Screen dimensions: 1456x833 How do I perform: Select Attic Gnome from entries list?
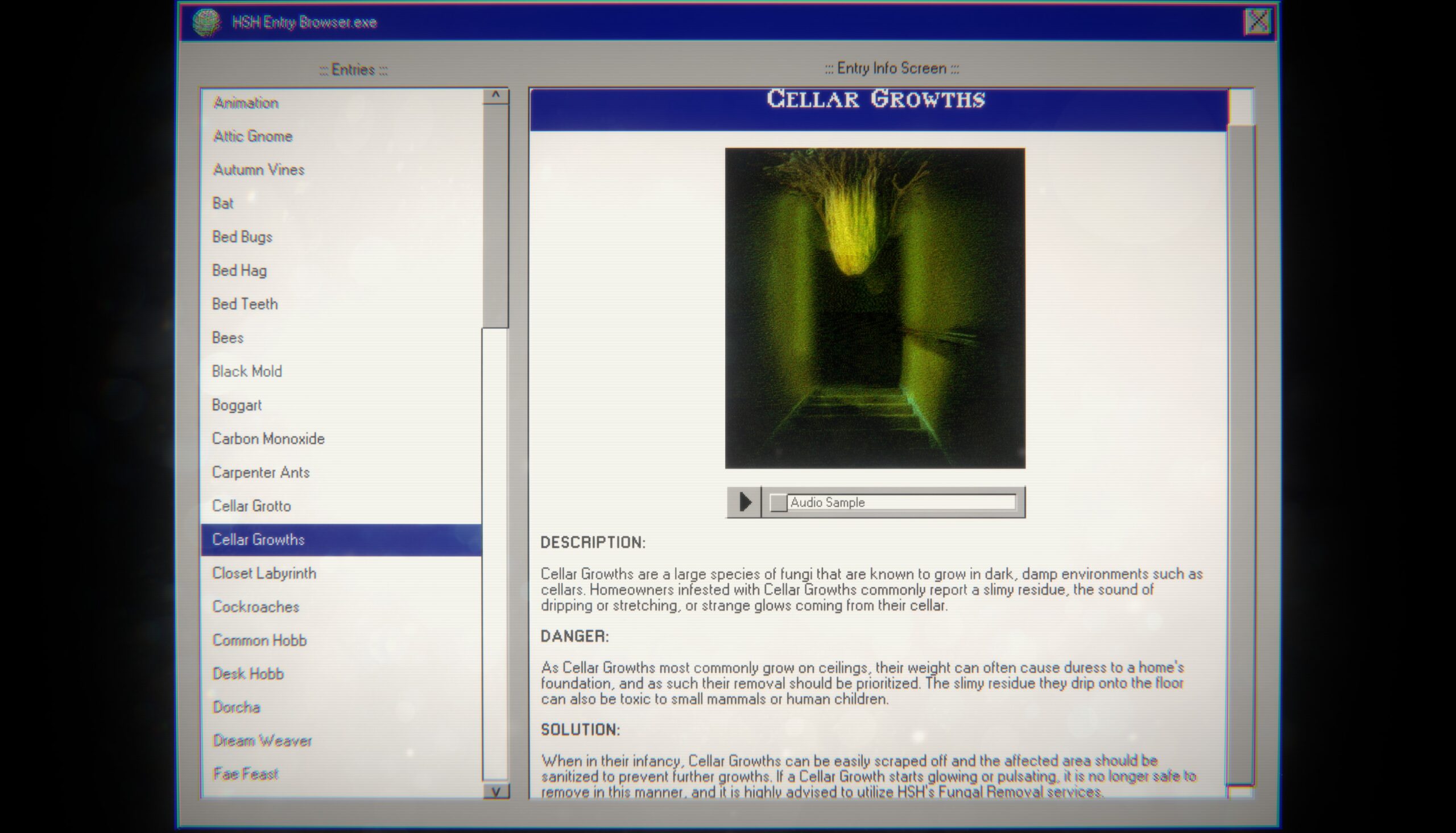point(252,136)
